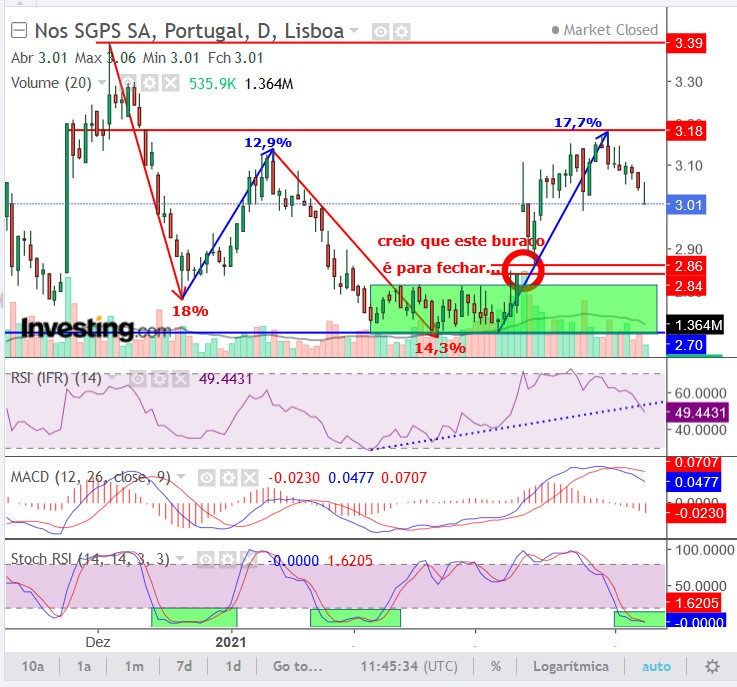Open timezone menu at 11:45:34 (UTC)

[409, 666]
